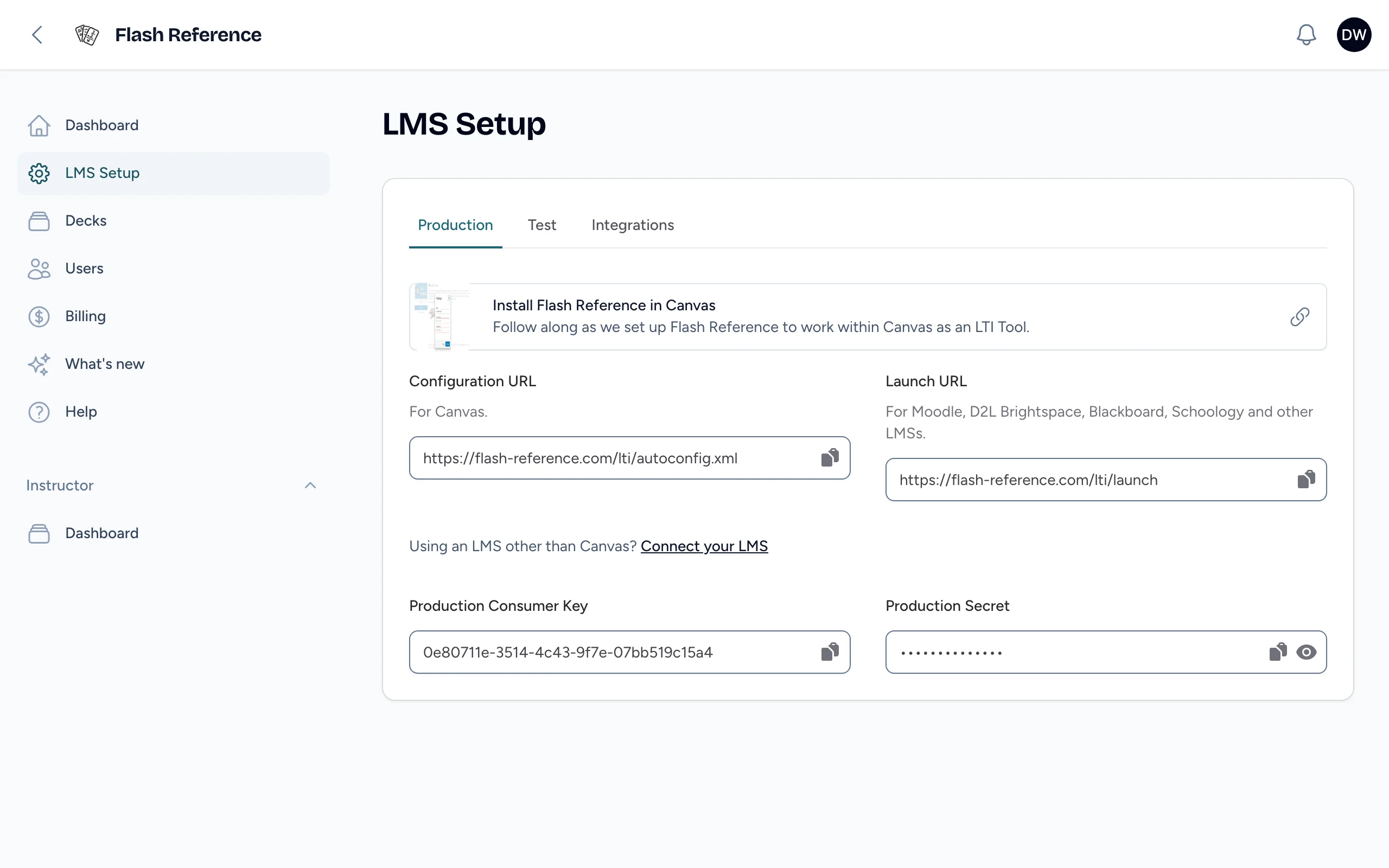This screenshot has height=868, width=1389.
Task: Click the Users people icon
Action: 39,269
